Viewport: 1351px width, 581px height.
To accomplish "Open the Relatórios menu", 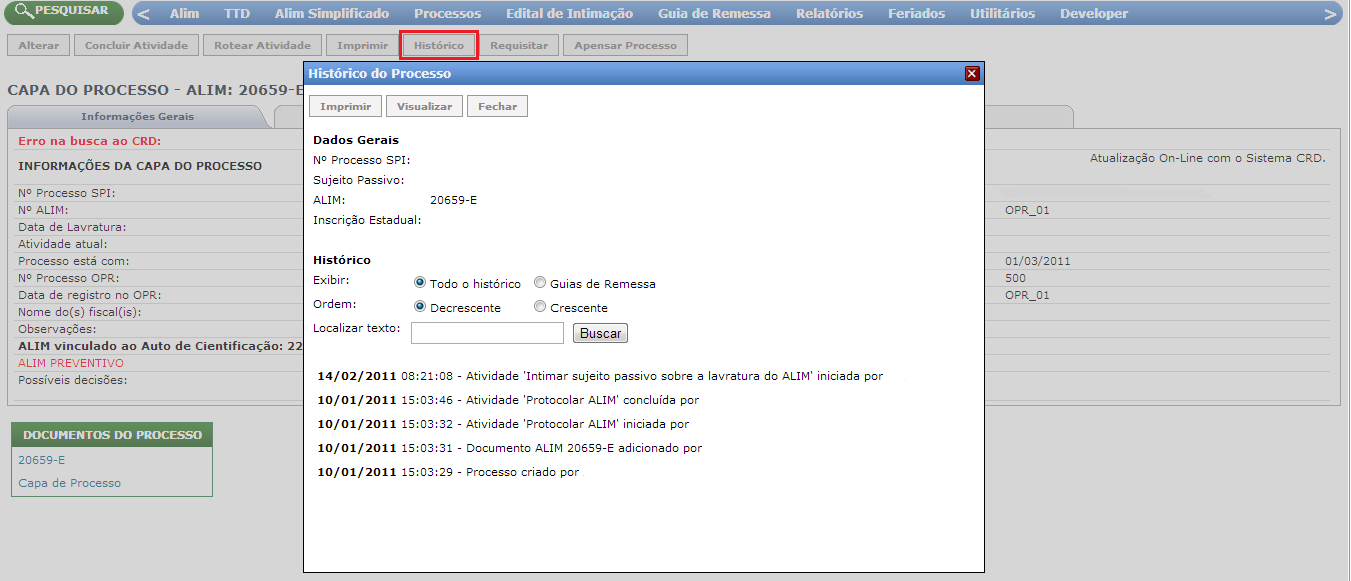I will (x=829, y=14).
